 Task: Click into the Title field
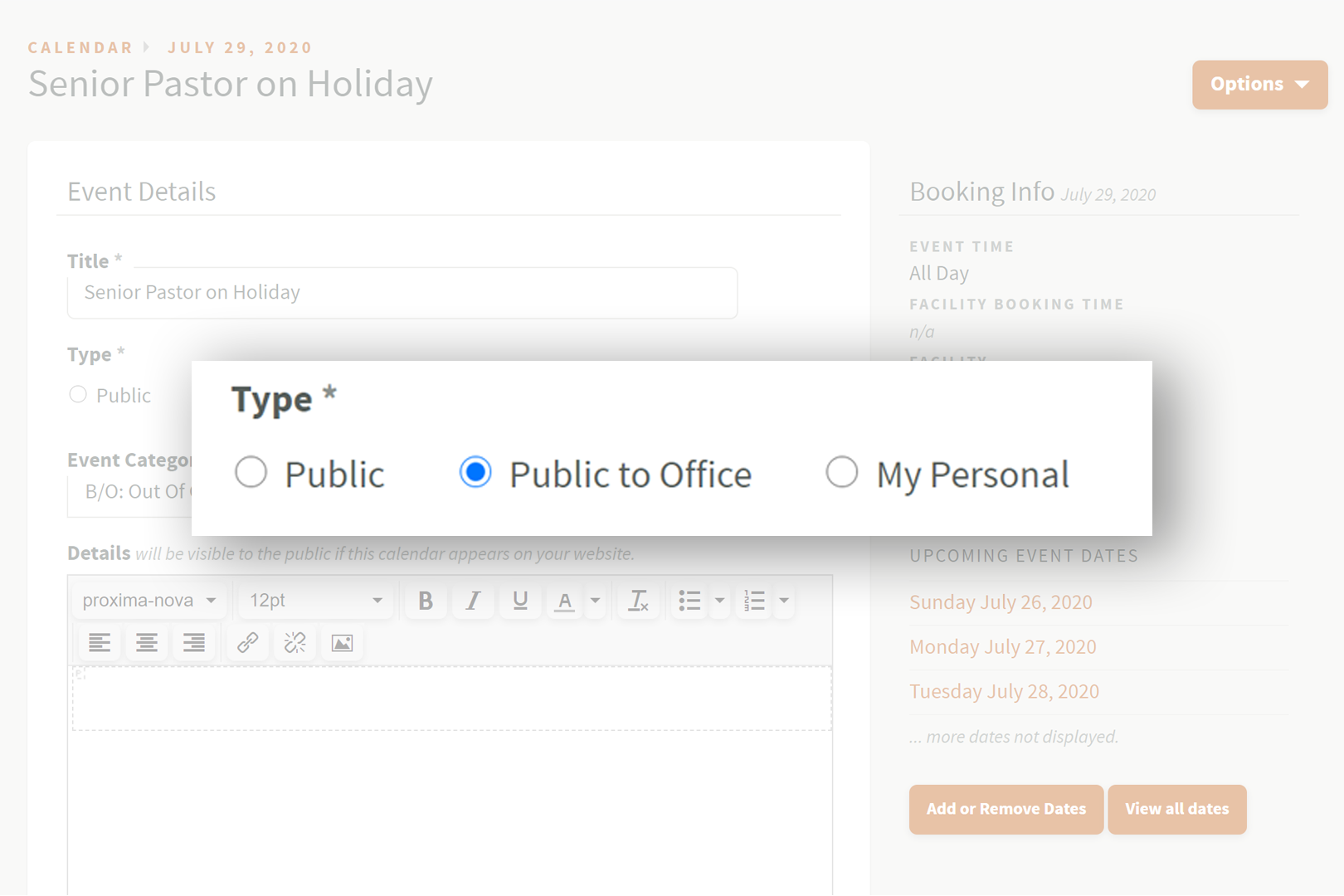[402, 293]
